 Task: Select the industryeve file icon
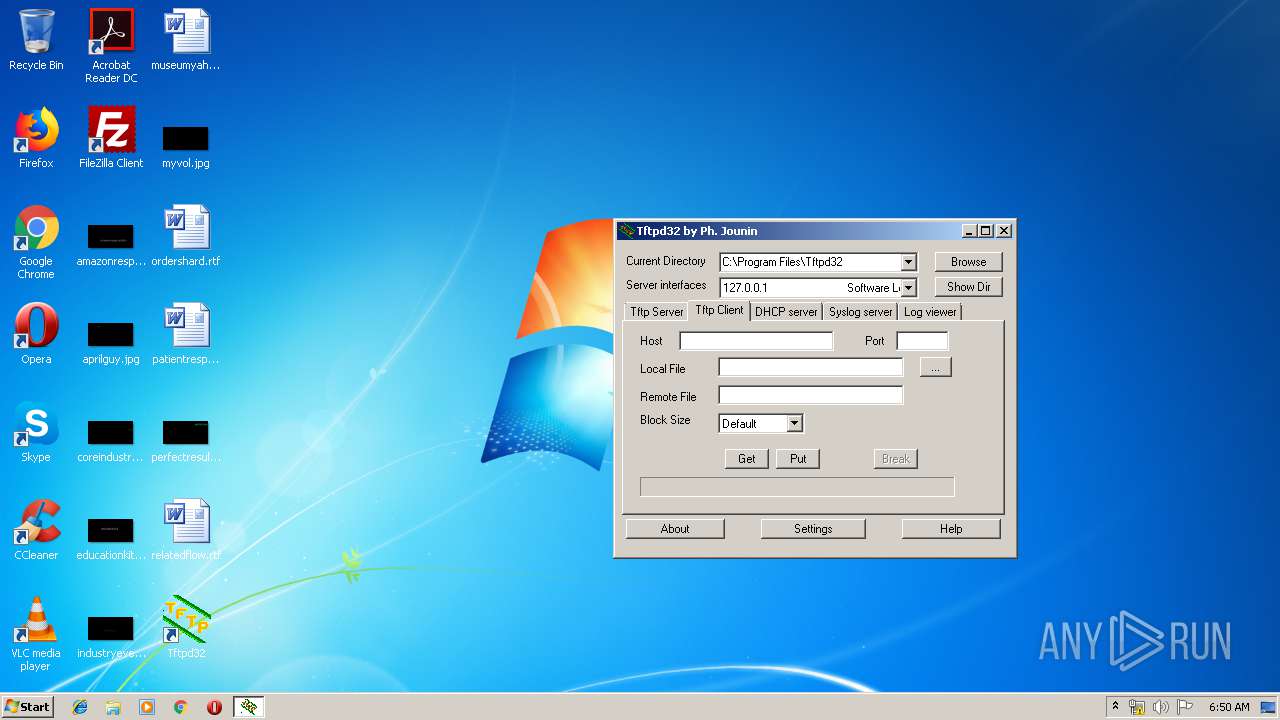point(111,636)
